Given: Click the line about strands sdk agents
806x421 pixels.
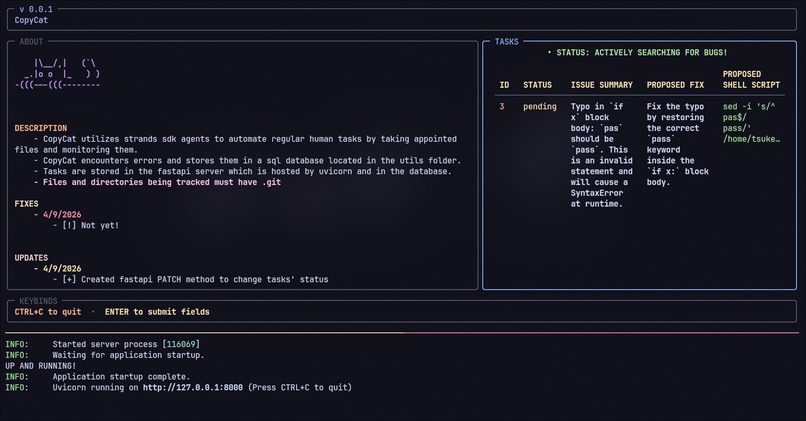Looking at the screenshot, I should coord(235,144).
